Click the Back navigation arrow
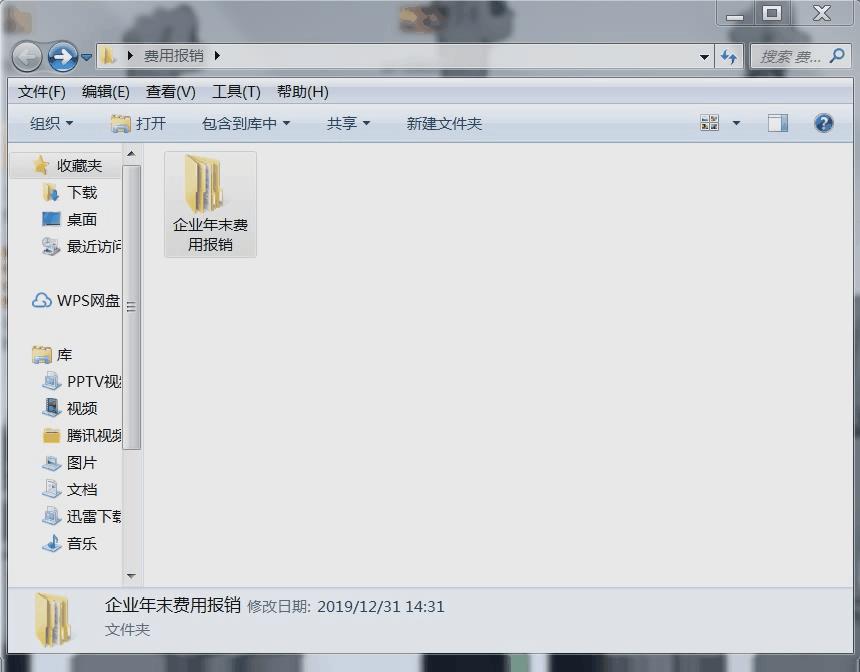This screenshot has height=672, width=860. [27, 56]
